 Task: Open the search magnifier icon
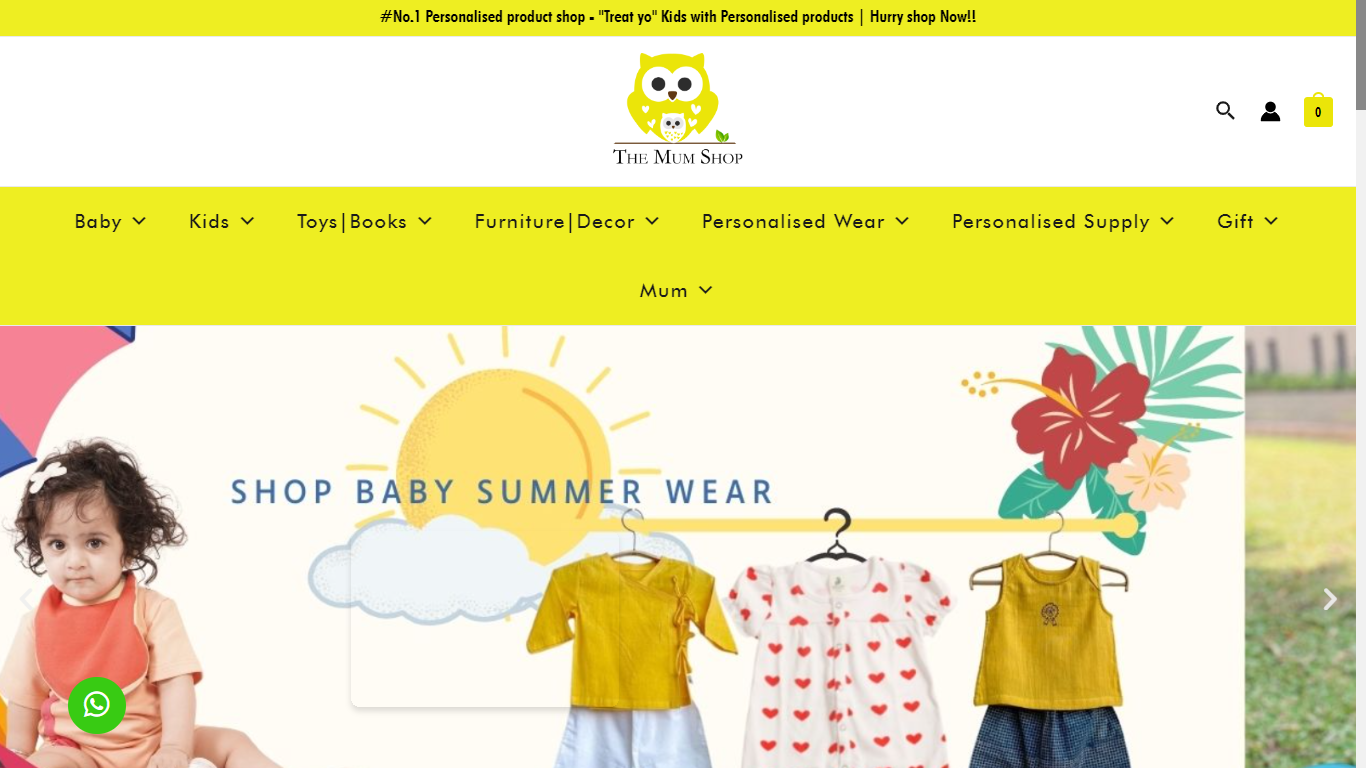coord(1225,111)
